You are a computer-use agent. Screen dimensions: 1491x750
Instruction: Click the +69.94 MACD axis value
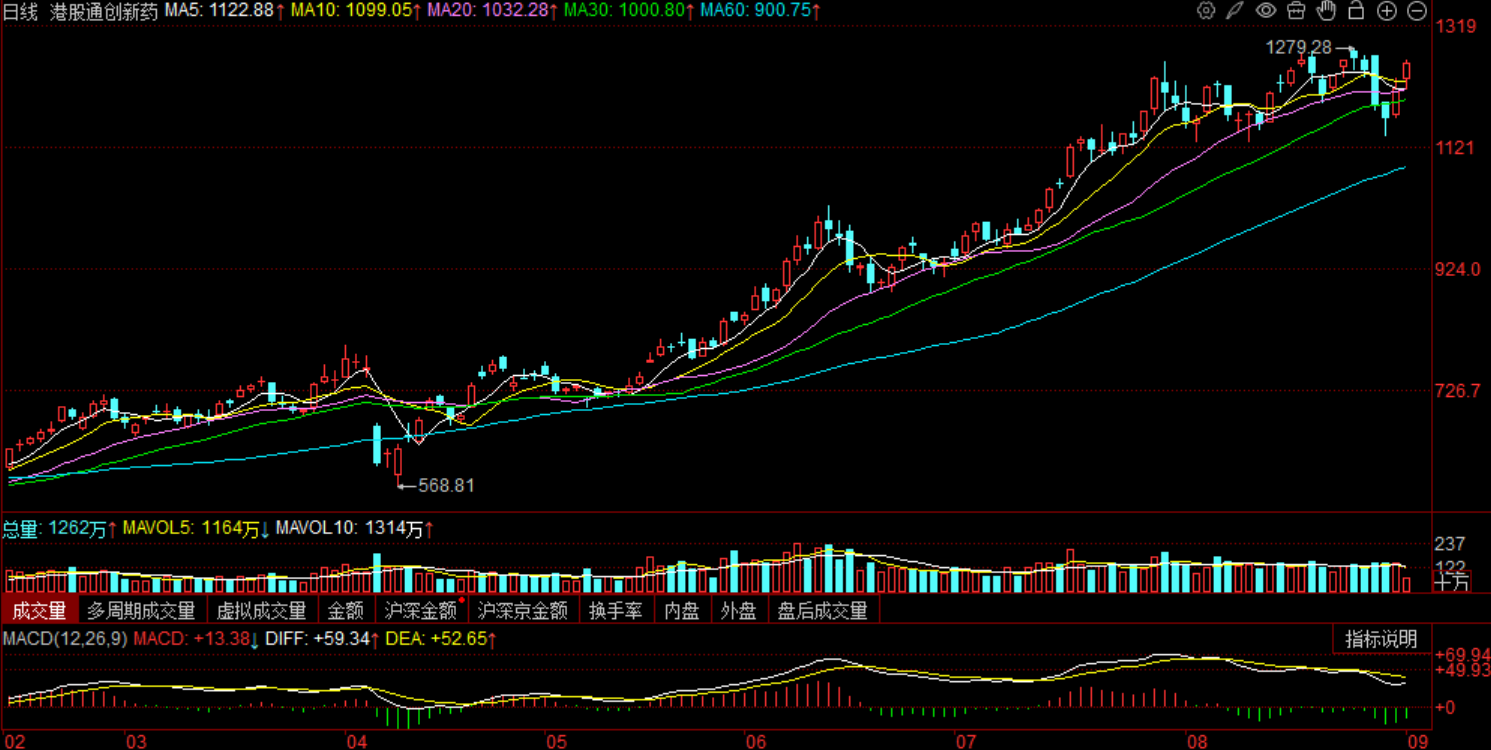point(1464,654)
